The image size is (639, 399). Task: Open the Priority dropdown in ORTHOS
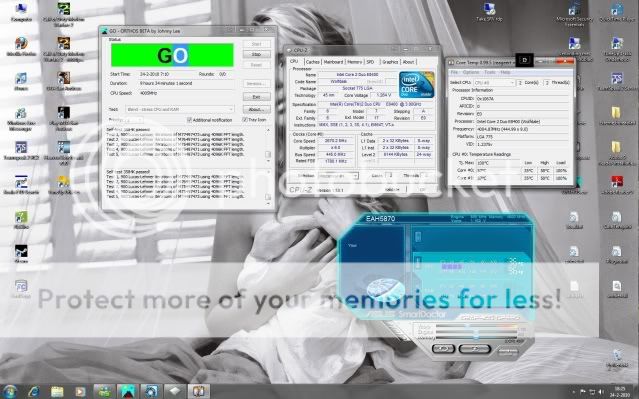click(133, 120)
